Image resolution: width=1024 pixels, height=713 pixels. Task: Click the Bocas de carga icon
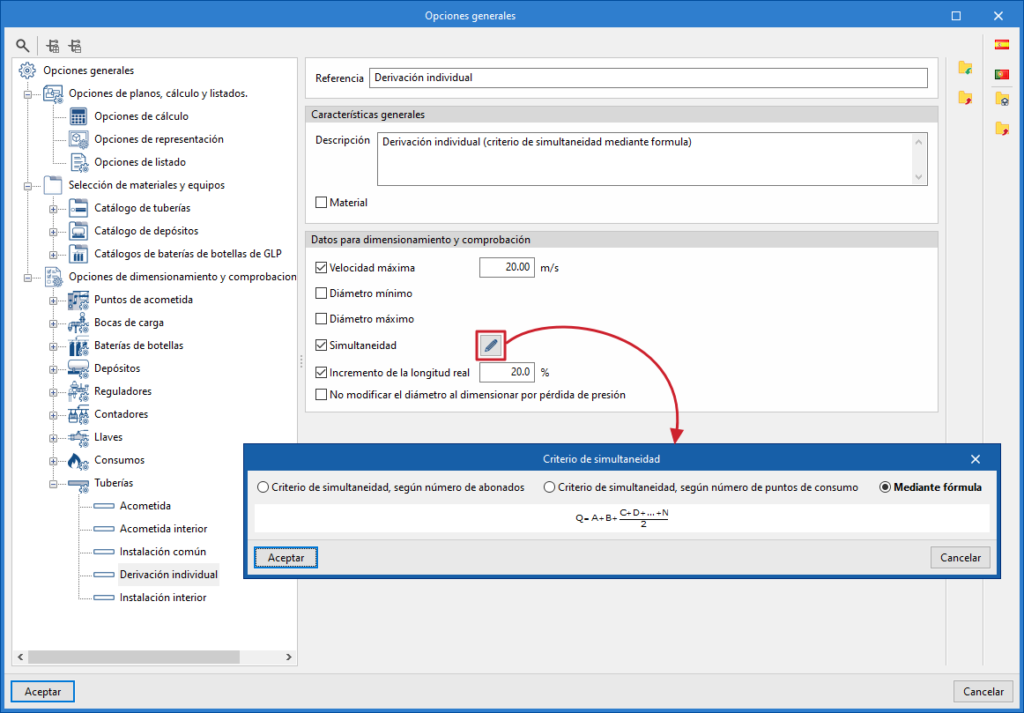click(x=78, y=323)
